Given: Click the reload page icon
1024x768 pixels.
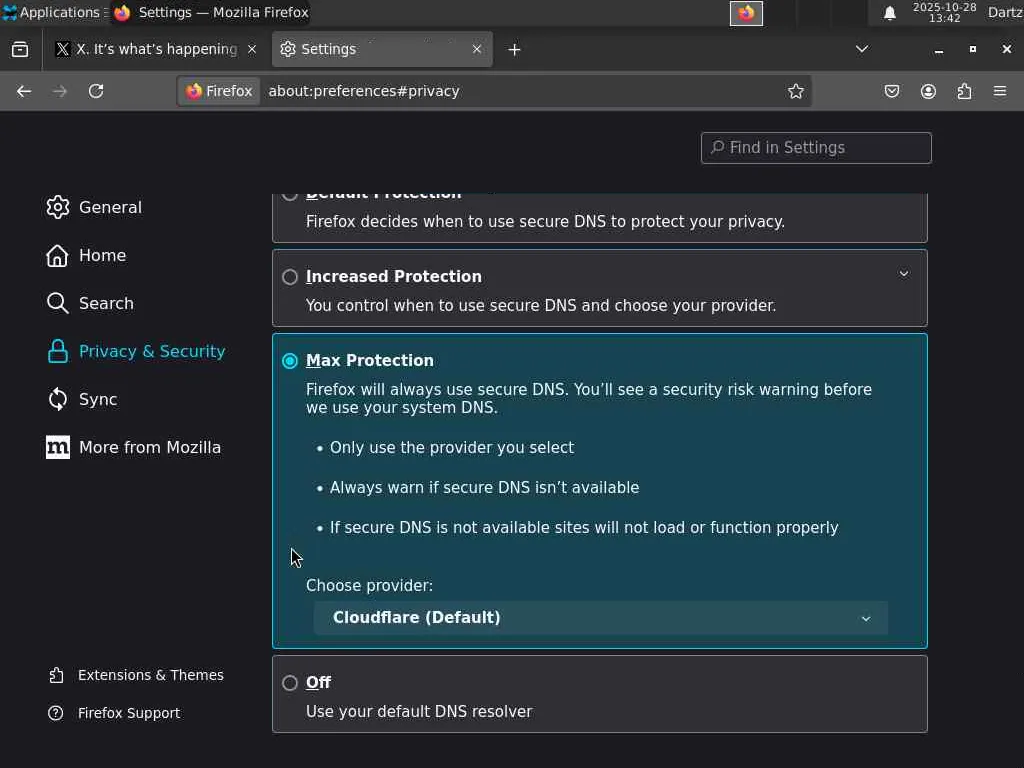Looking at the screenshot, I should (x=96, y=91).
